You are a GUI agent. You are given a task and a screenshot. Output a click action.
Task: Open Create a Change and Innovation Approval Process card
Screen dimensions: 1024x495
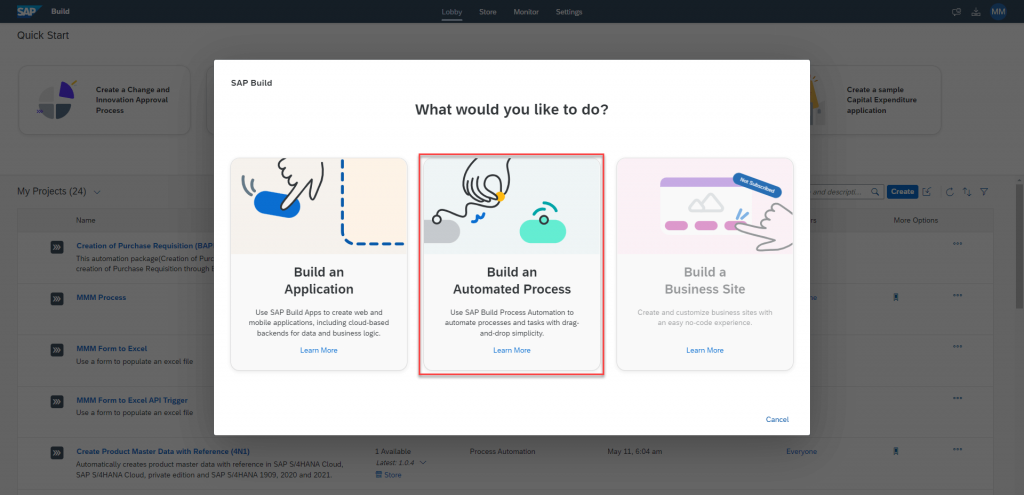coord(104,100)
